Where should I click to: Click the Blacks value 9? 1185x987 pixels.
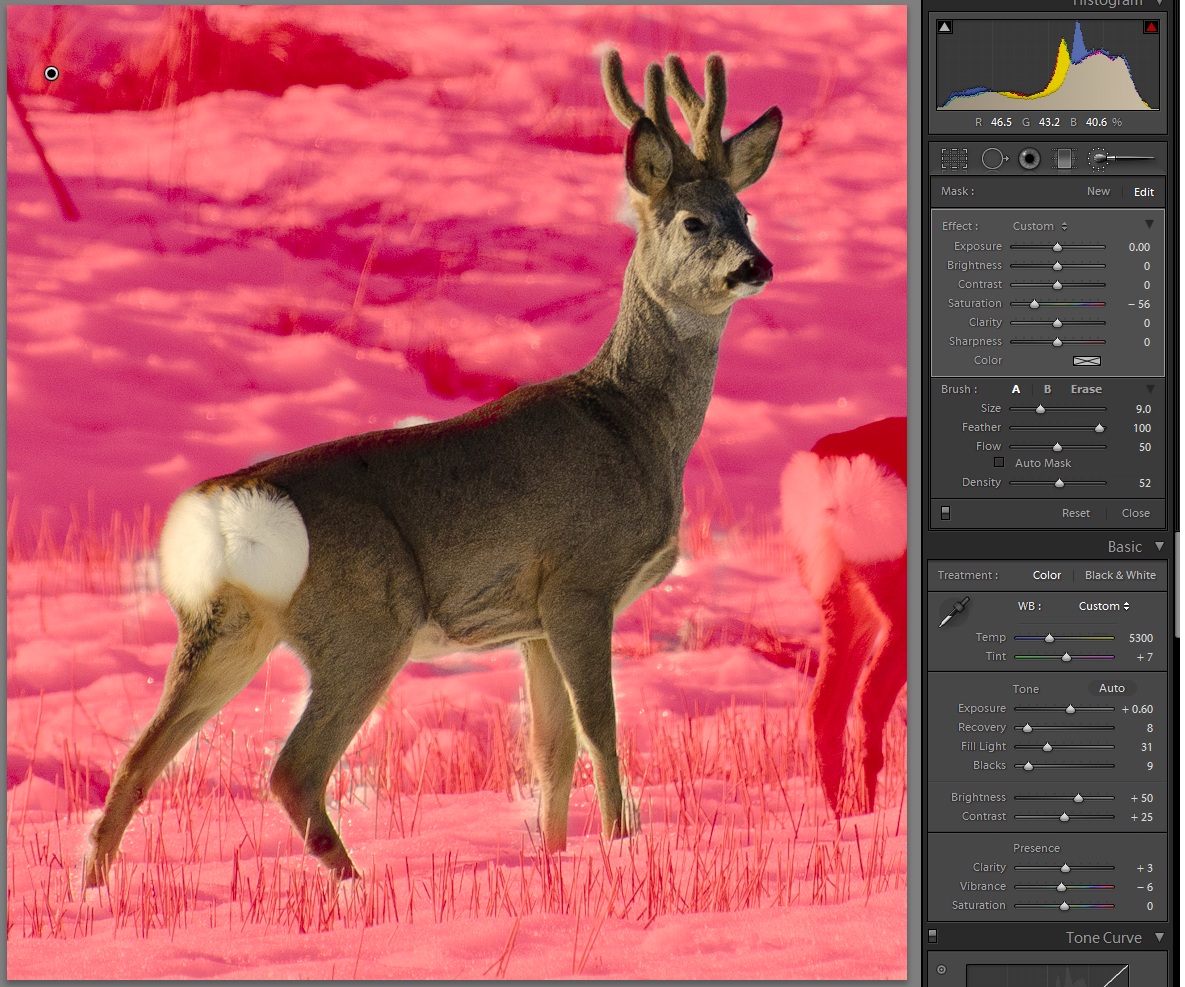pyautogui.click(x=1149, y=766)
